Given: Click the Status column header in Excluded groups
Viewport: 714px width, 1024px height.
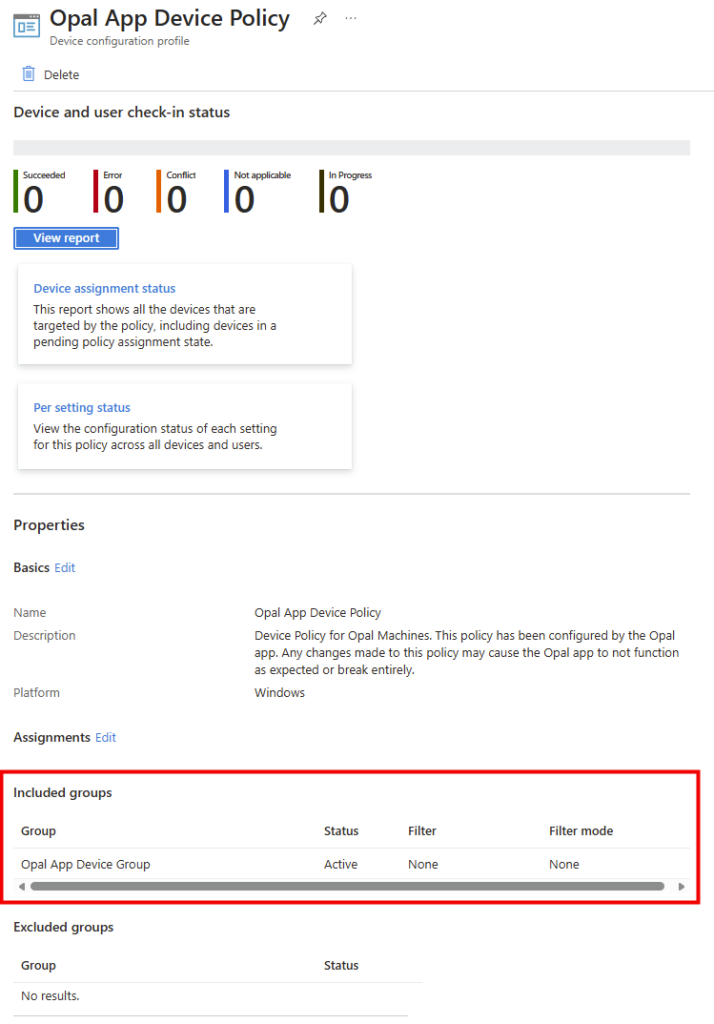Looking at the screenshot, I should tap(340, 965).
